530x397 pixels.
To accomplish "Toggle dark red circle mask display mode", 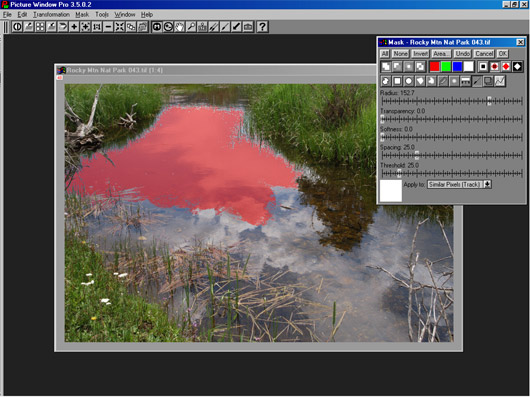I will [x=495, y=67].
